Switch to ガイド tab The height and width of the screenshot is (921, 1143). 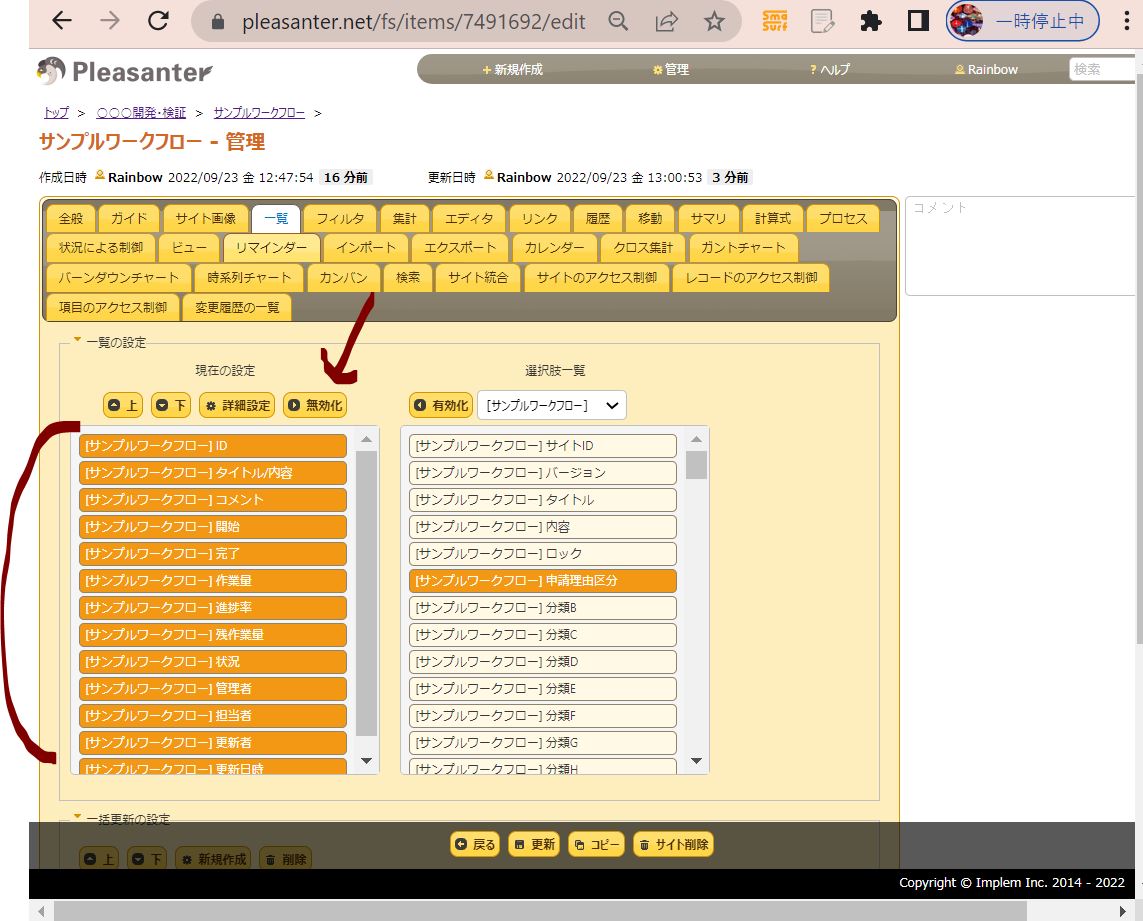click(129, 219)
